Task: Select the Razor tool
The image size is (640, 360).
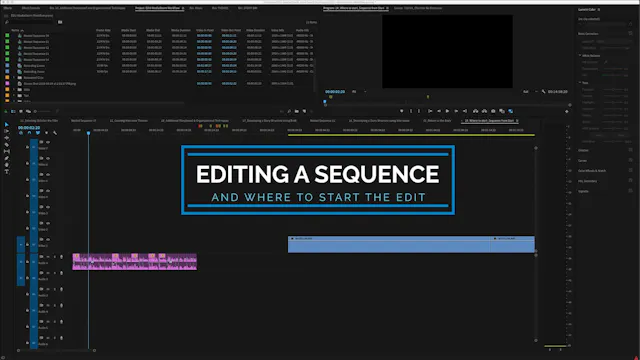Action: [7, 144]
